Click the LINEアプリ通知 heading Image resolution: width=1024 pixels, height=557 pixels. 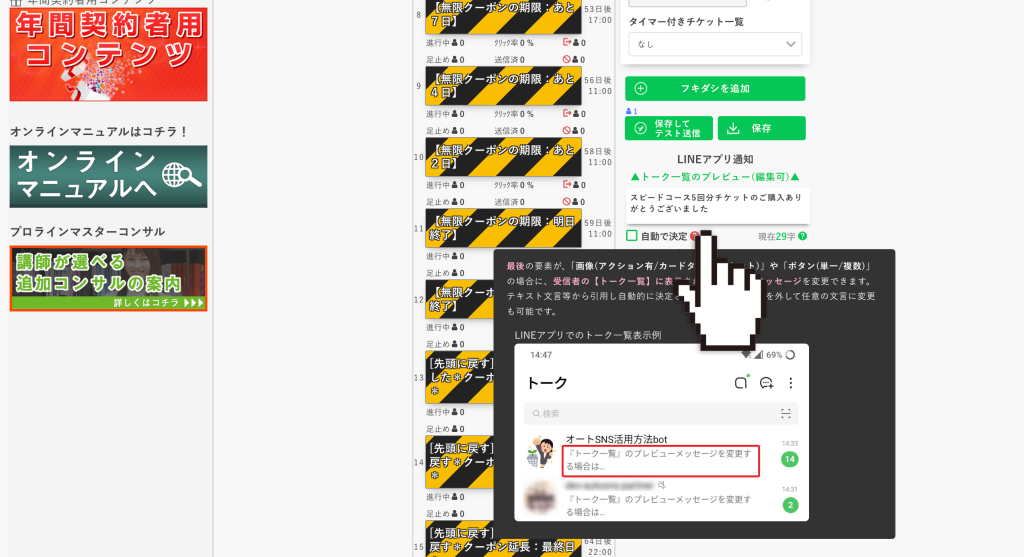(x=715, y=159)
